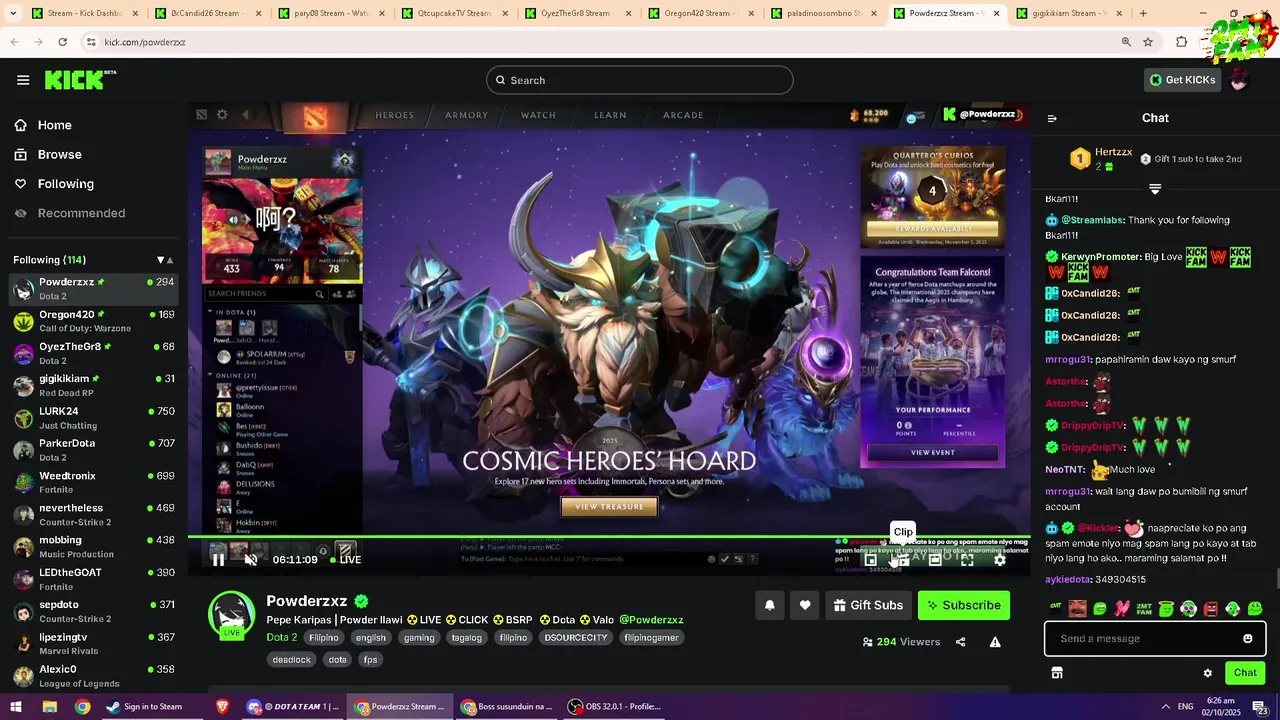Viewport: 1280px width, 720px height.
Task: Open Following in the sidebar
Action: tap(65, 184)
